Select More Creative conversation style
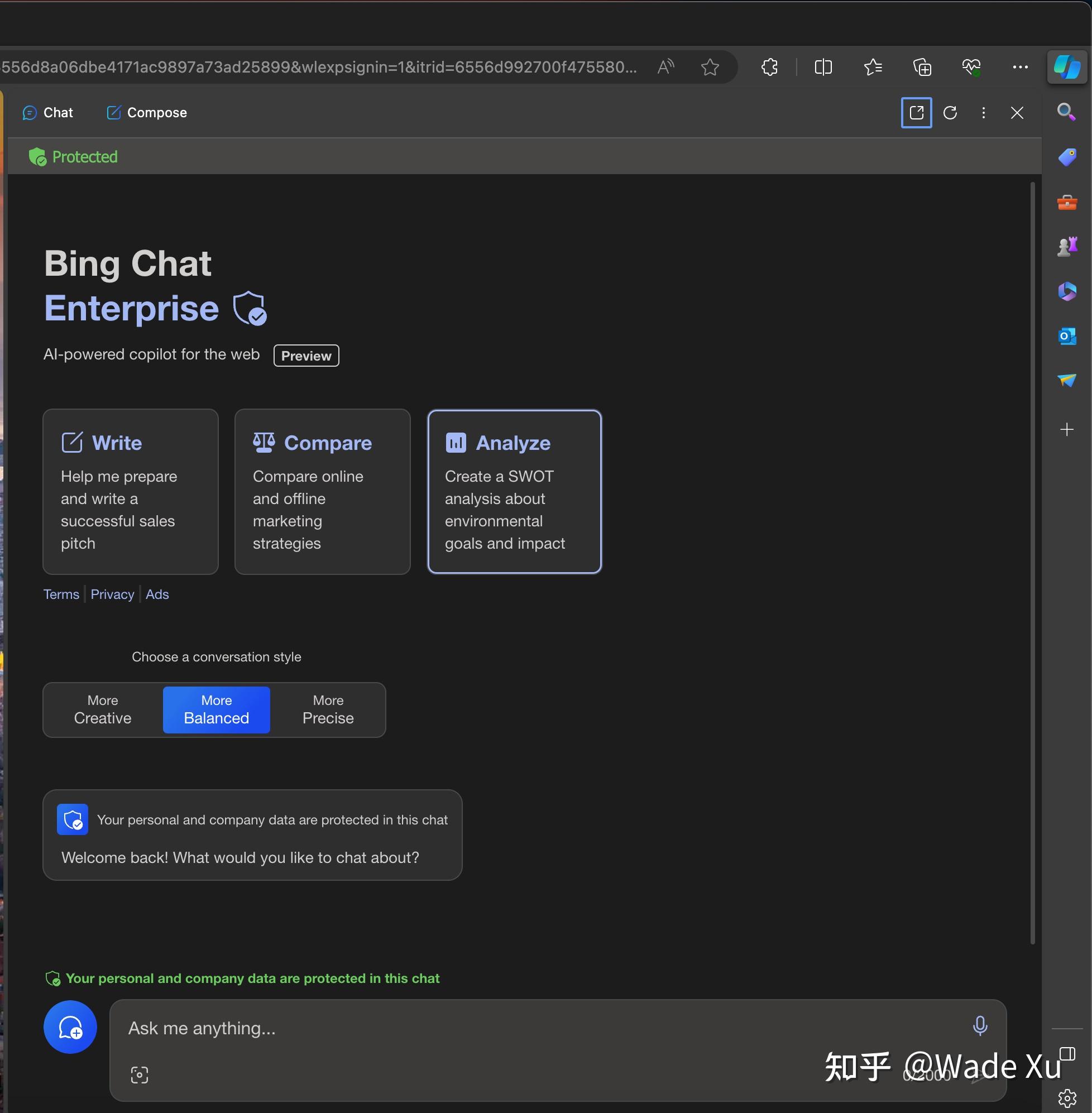The width and height of the screenshot is (1092, 1113). coord(103,710)
